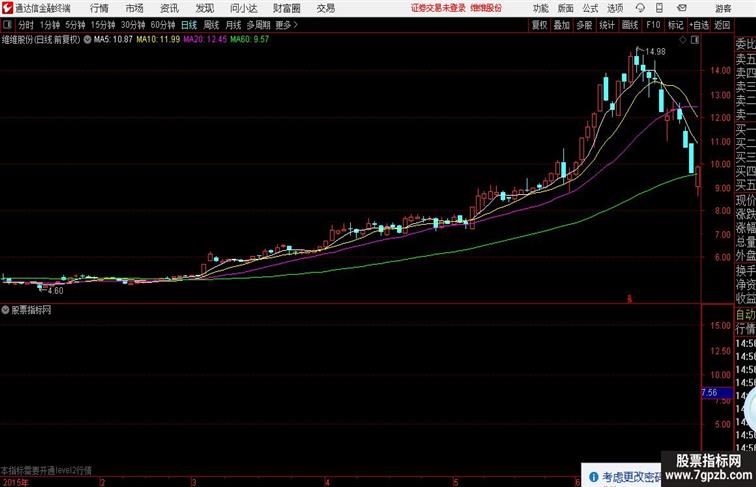Click the diamond icon atop the chart
This screenshot has width=756, height=487.
click(x=683, y=40)
